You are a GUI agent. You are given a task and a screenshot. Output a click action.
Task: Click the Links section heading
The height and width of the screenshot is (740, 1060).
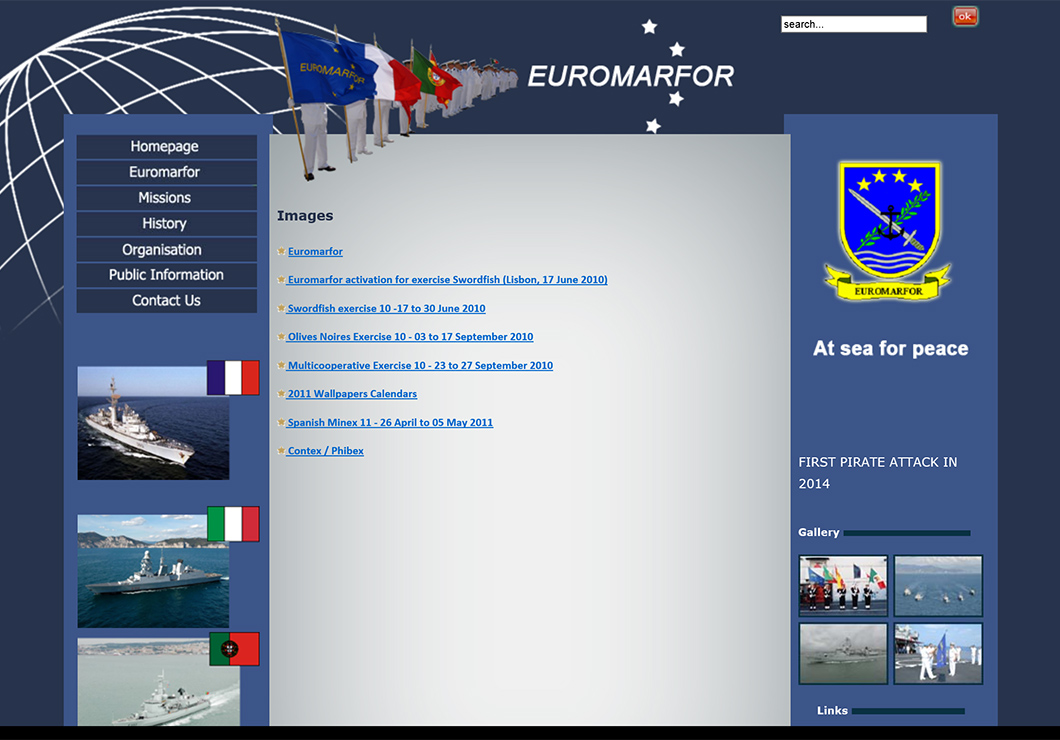tap(832, 711)
